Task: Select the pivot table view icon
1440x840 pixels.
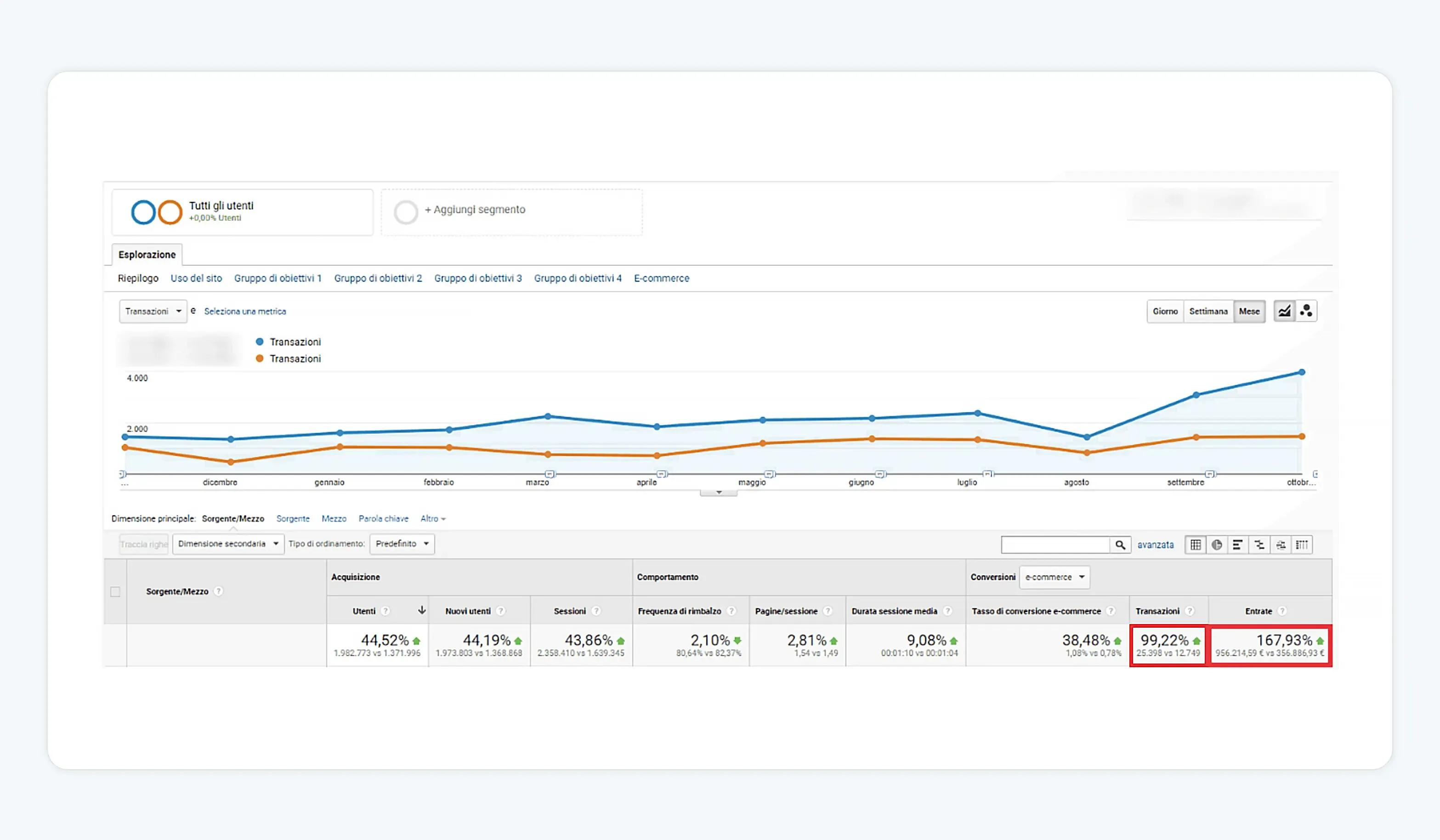Action: [x=1302, y=545]
